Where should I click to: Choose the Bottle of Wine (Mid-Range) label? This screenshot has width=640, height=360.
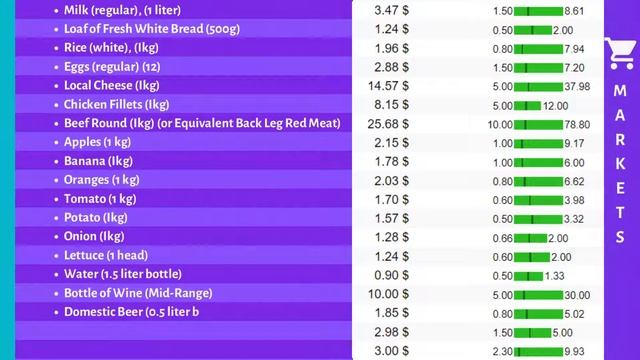click(x=138, y=293)
